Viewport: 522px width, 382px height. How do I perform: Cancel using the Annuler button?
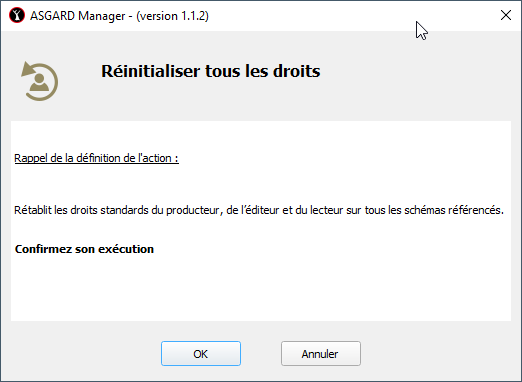321,353
